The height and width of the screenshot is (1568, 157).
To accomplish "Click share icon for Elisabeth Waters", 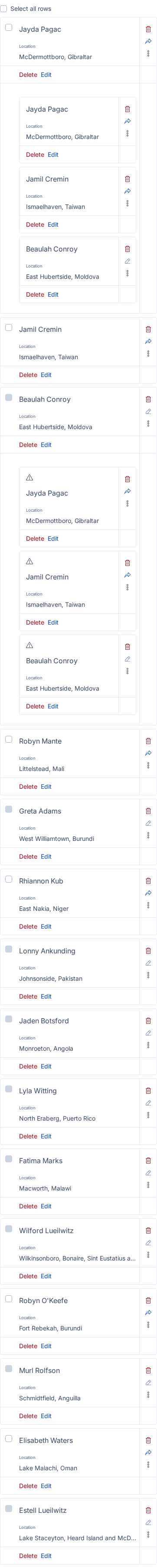I will coord(148,1452).
